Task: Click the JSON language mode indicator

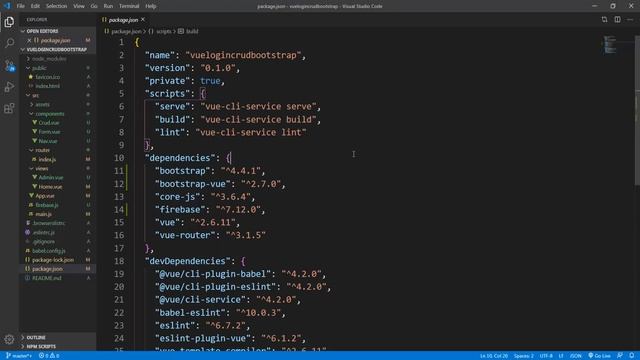Action: [576, 356]
